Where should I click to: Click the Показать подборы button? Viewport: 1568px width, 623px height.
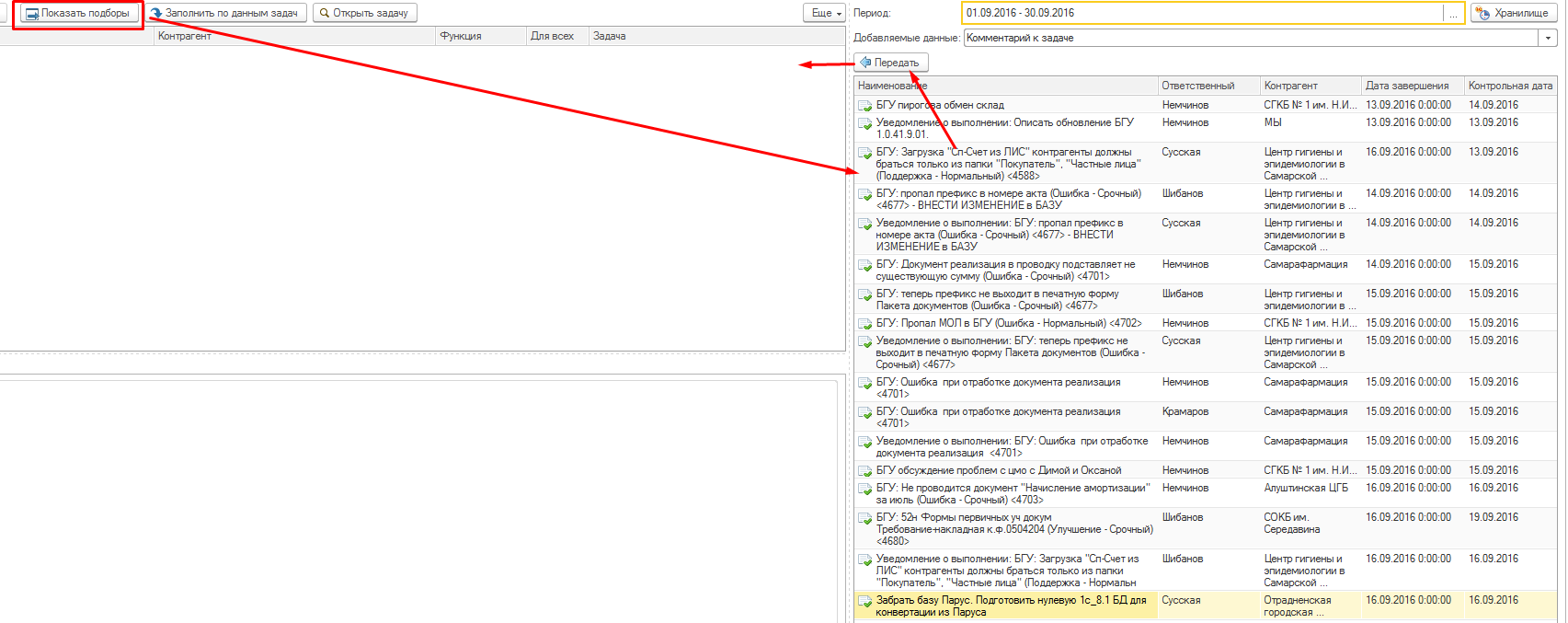click(x=81, y=14)
